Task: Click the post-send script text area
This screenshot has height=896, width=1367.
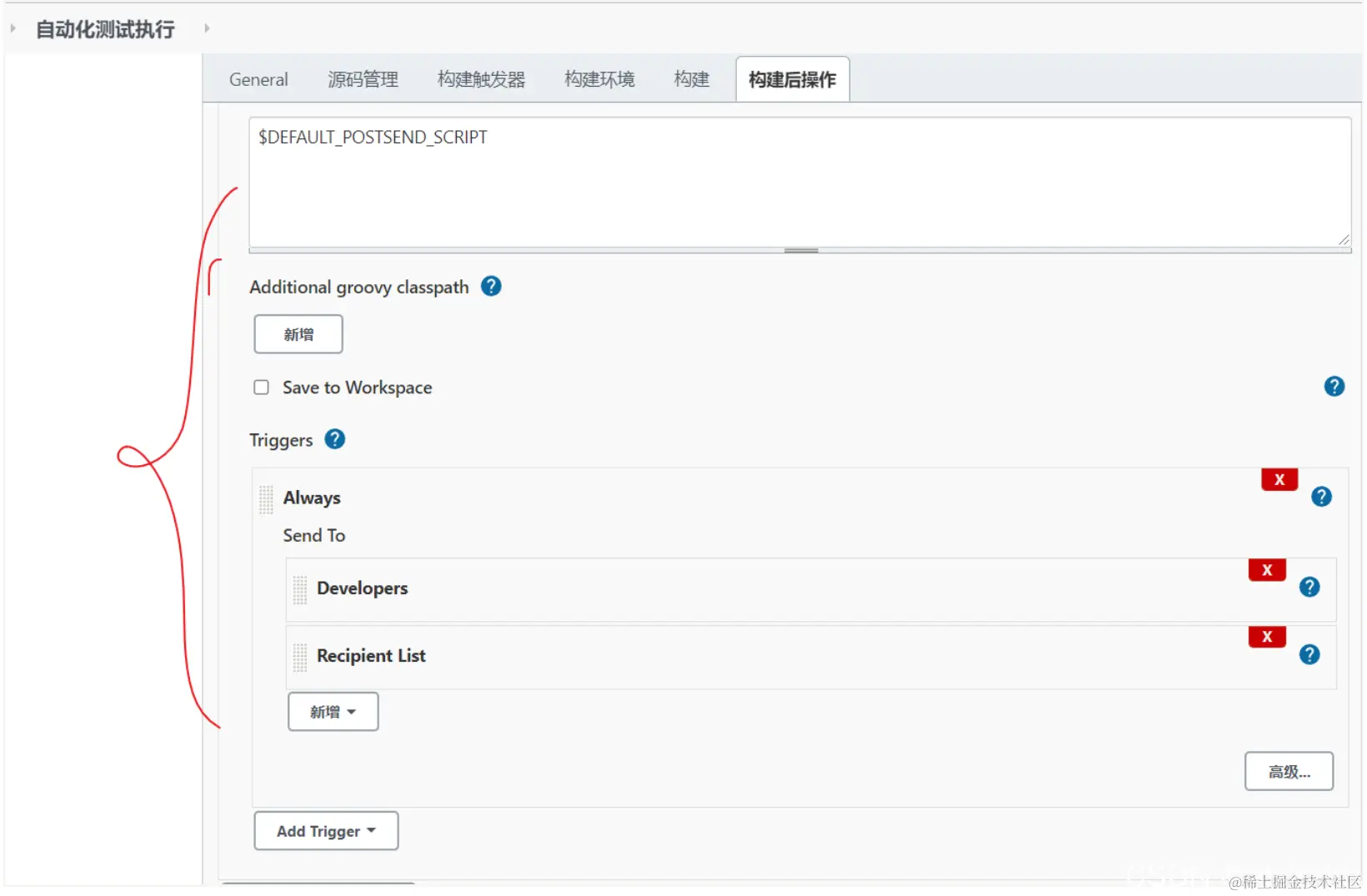Action: coord(799,182)
